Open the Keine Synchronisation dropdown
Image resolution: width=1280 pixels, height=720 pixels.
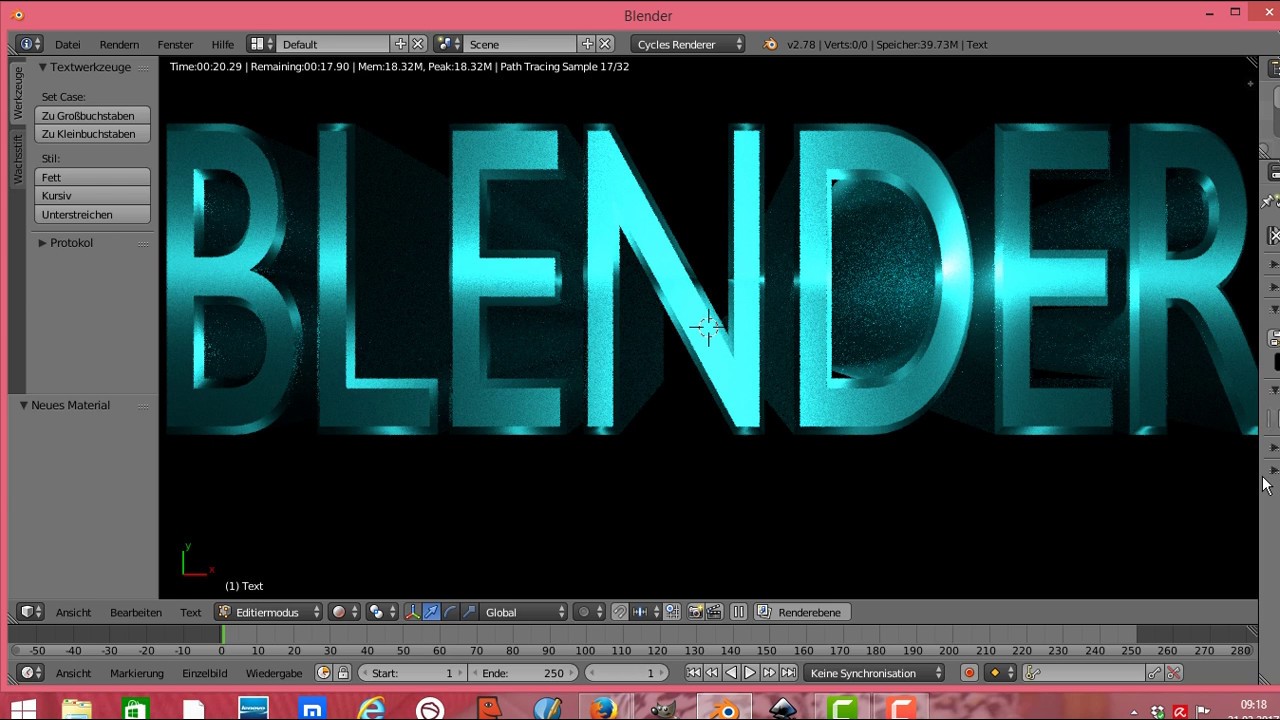pyautogui.click(x=875, y=673)
